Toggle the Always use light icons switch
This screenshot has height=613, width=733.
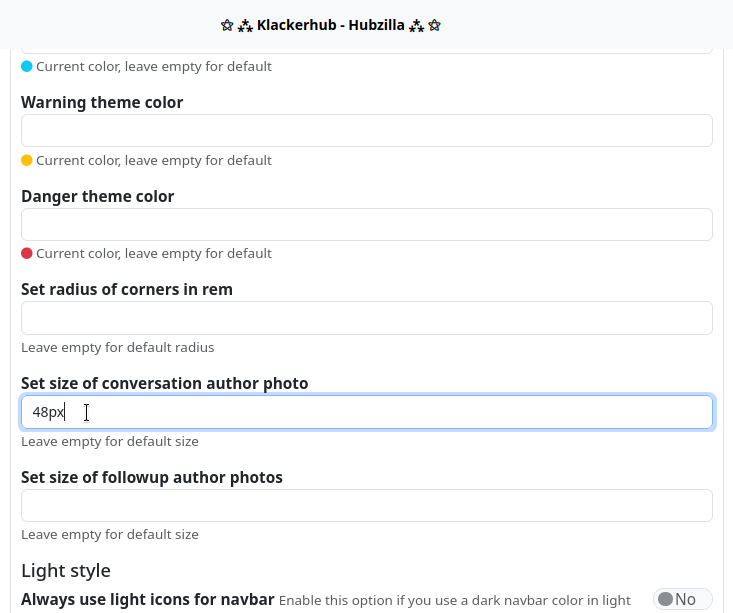click(x=682, y=599)
